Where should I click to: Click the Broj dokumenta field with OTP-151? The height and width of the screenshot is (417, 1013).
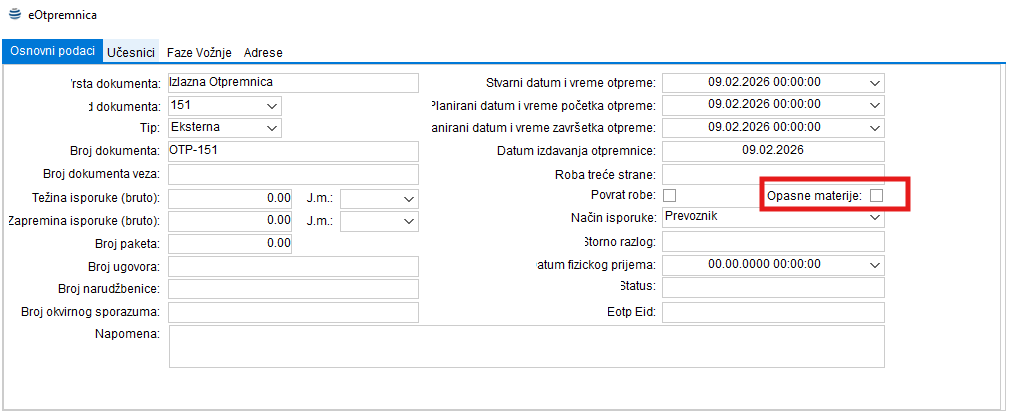pos(292,151)
